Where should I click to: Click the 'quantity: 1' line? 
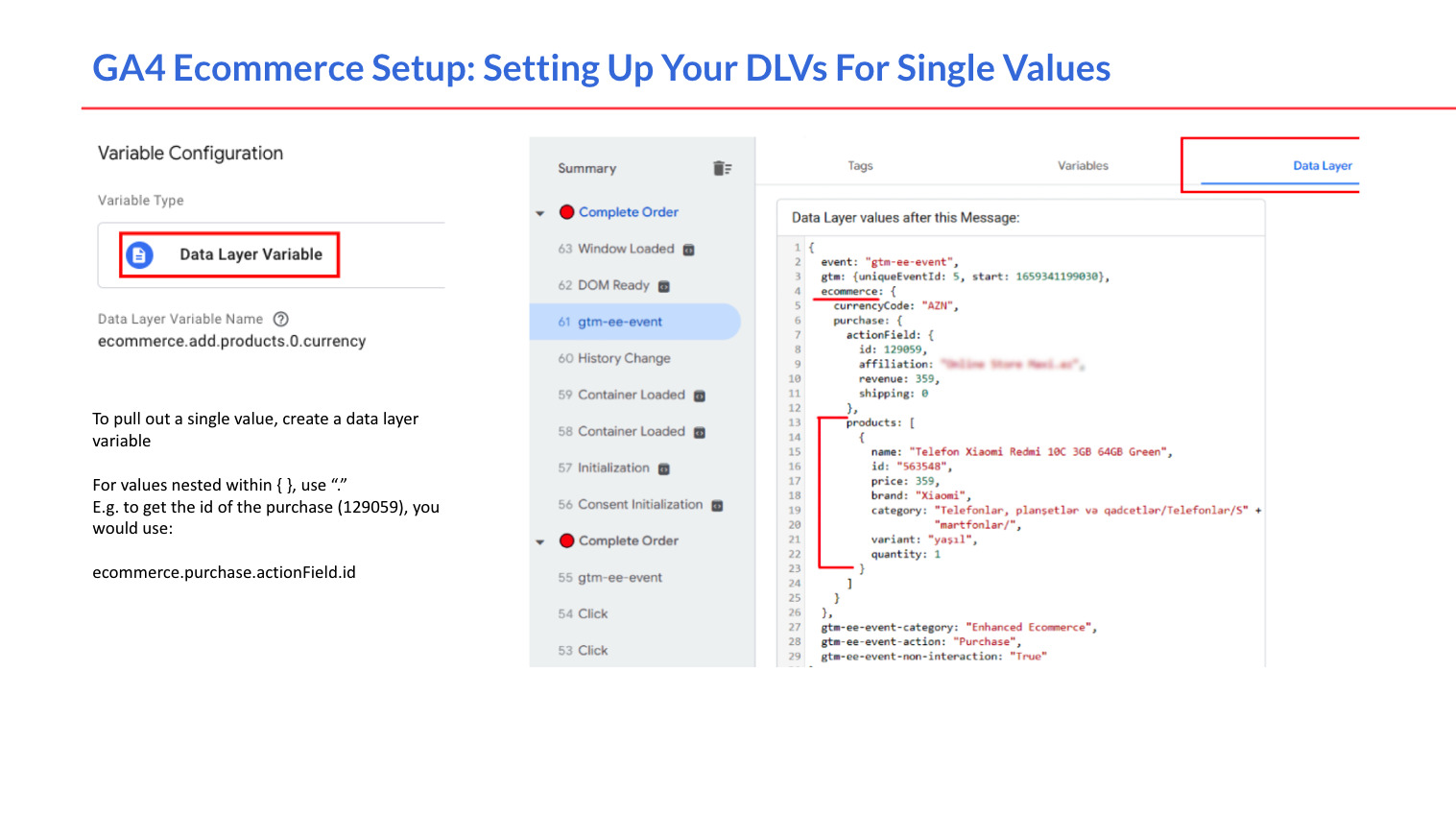click(905, 554)
